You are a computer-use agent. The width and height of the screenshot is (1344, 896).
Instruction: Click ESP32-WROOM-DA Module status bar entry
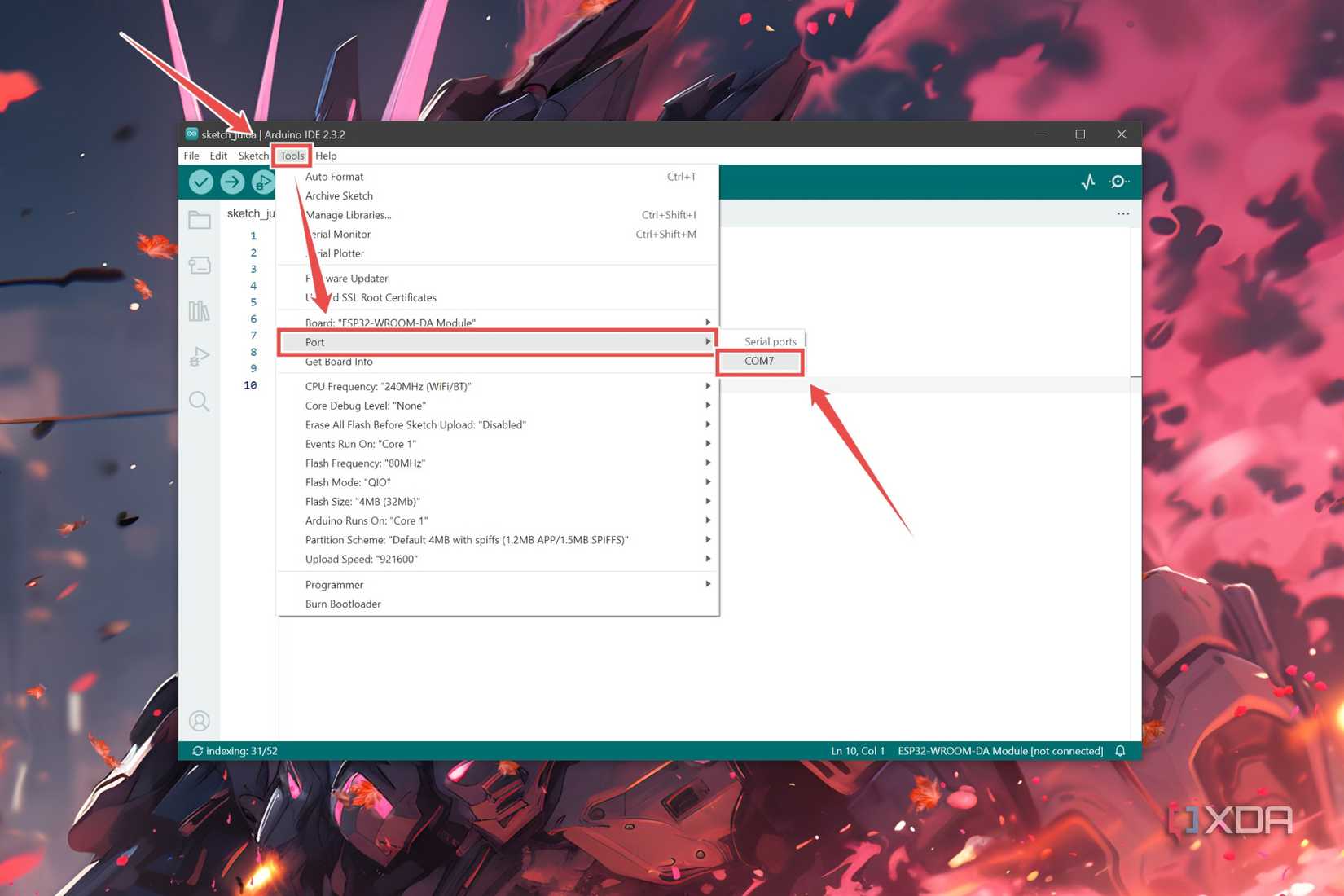pos(1000,751)
